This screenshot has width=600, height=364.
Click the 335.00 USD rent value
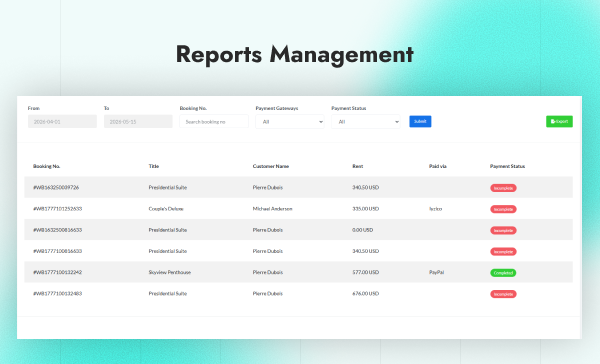coord(365,209)
